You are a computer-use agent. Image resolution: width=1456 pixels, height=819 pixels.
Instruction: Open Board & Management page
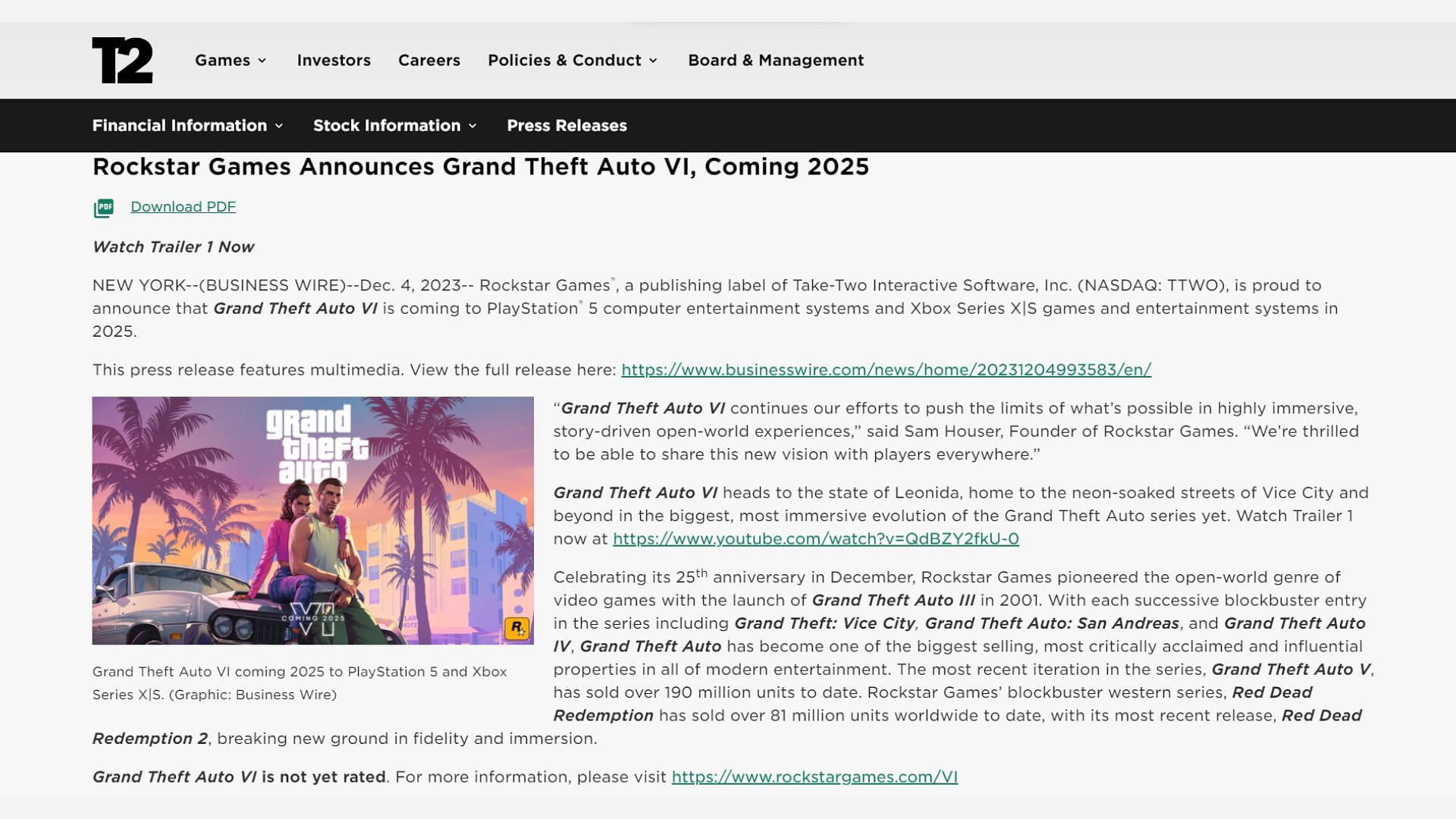coord(776,60)
